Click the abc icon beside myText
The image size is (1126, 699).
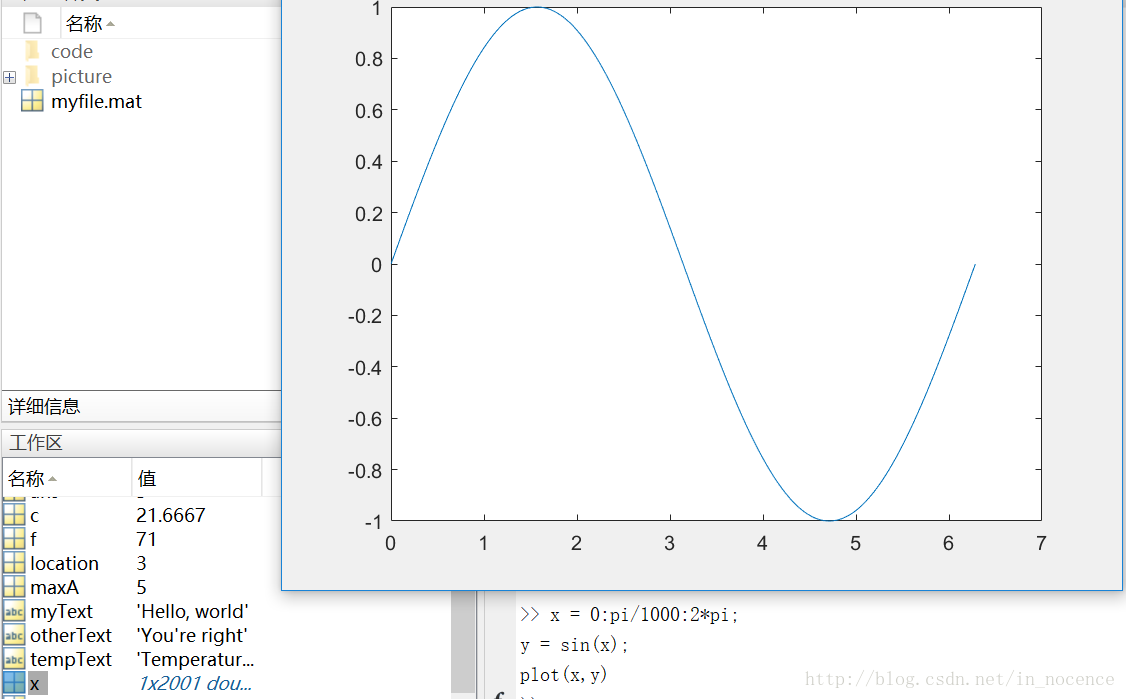click(x=13, y=611)
